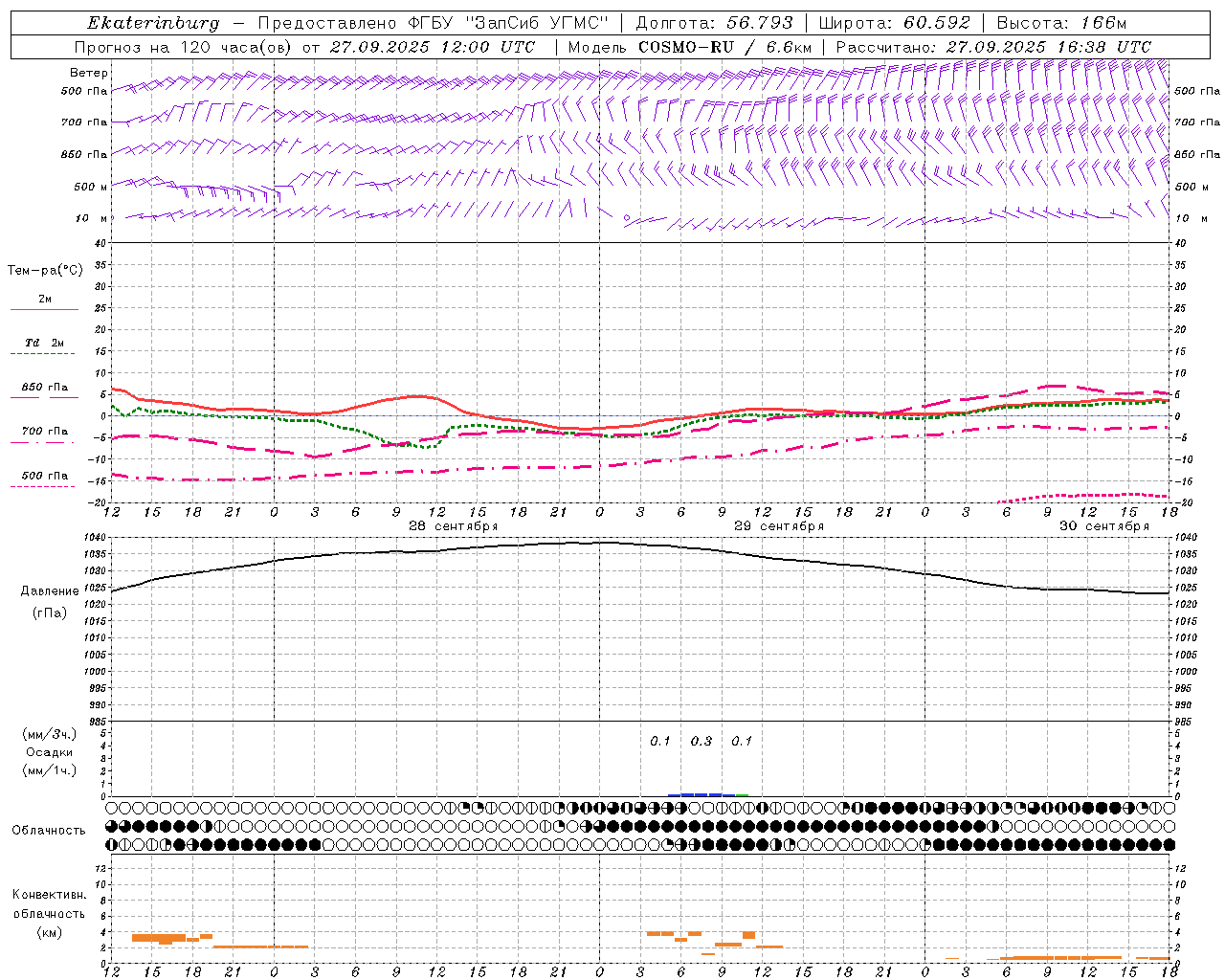Select the 'Высота: 166м' header value
The image size is (1225, 980).
tap(1061, 23)
